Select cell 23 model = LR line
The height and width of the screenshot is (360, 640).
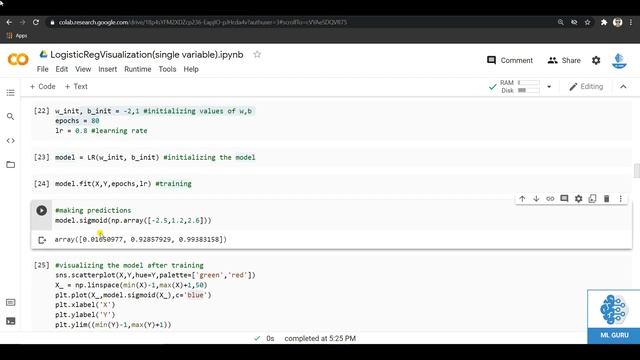click(x=155, y=158)
